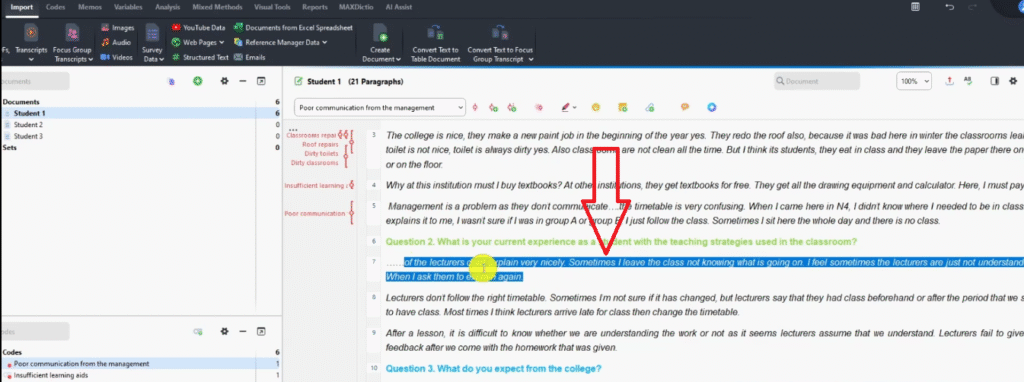Export the displayed document
The width and height of the screenshot is (1024, 382).
pyautogui.click(x=950, y=81)
